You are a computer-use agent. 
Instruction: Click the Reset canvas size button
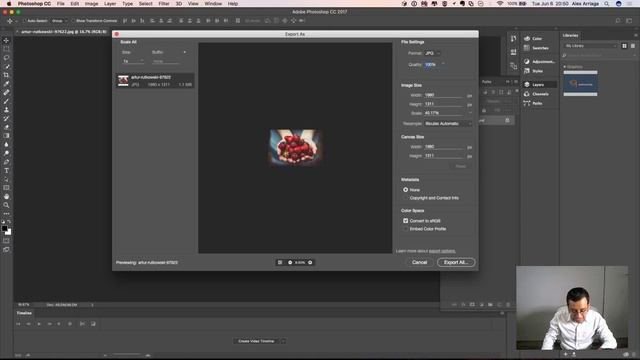pyautogui.click(x=460, y=166)
